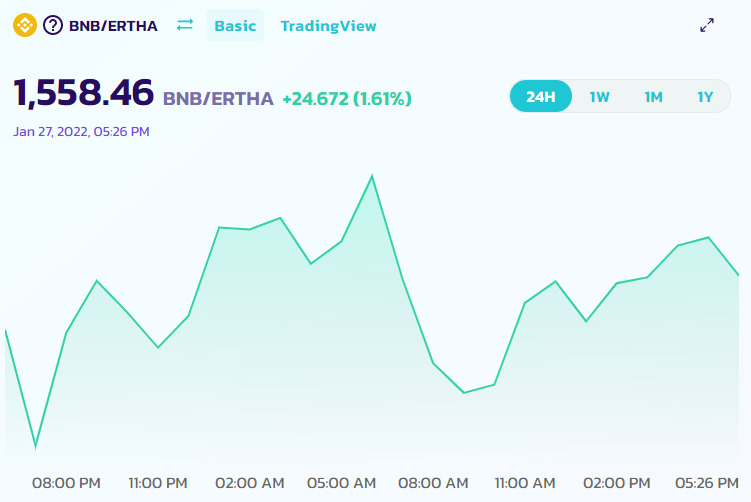Viewport: 751px width, 502px height.
Task: Select the 1M time range
Action: point(653,97)
